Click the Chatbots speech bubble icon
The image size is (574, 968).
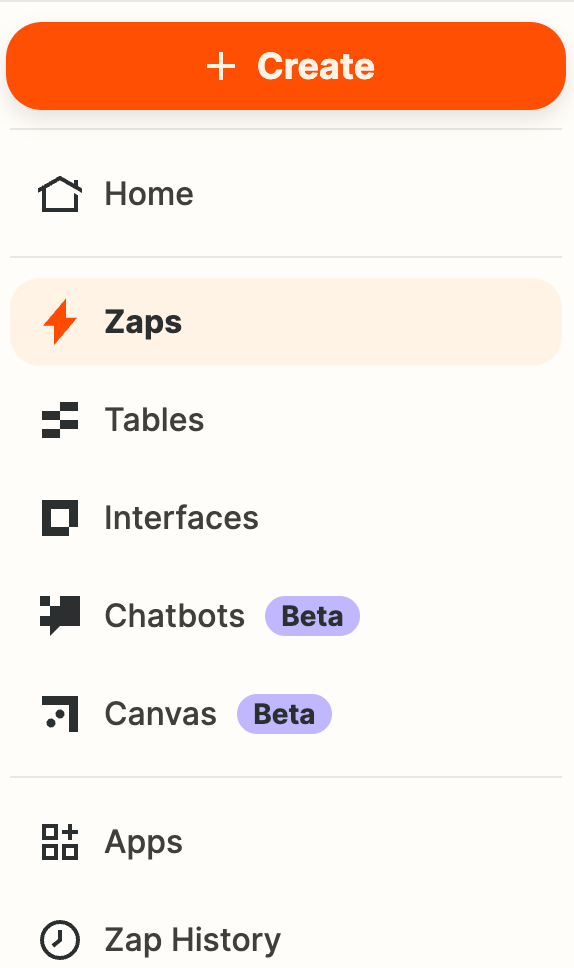coord(60,615)
